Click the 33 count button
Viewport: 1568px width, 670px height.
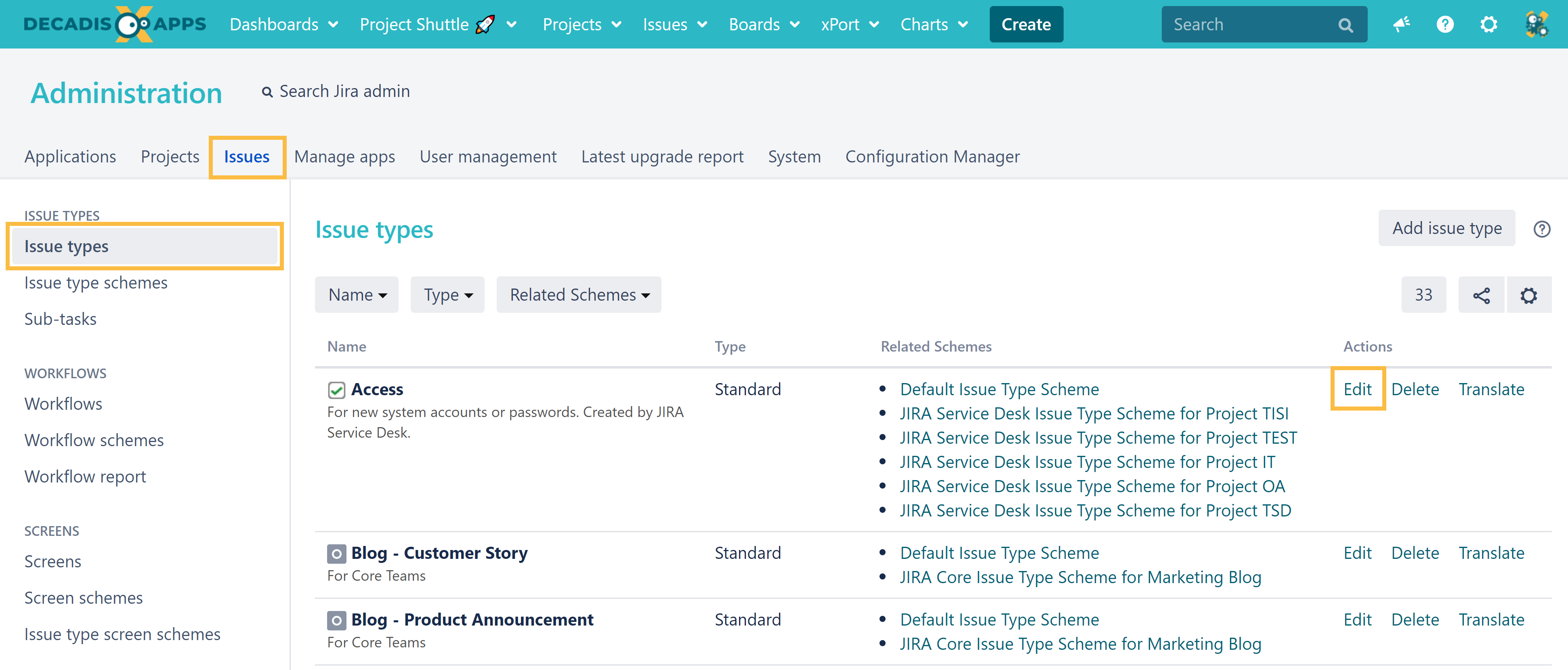pos(1423,295)
